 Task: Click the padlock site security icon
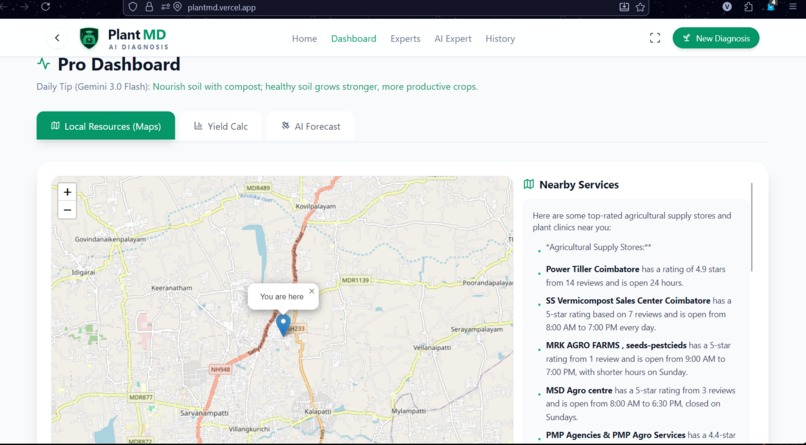(149, 7)
